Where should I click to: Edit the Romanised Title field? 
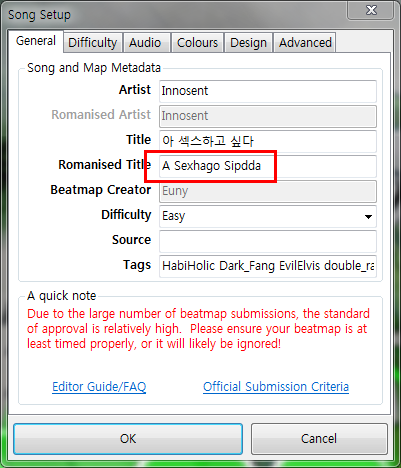[x=268, y=166]
